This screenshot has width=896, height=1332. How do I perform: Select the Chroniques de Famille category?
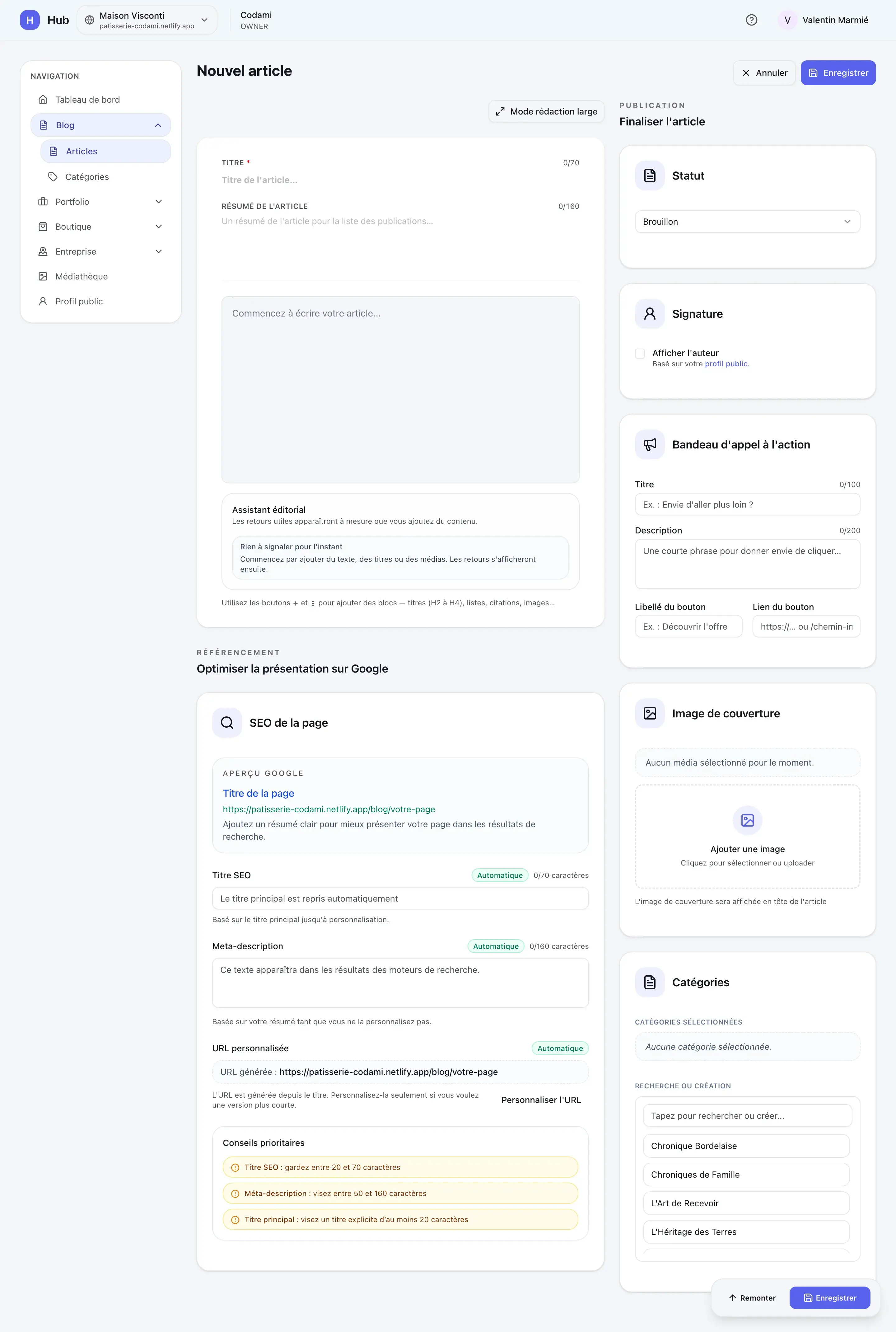coord(746,1175)
